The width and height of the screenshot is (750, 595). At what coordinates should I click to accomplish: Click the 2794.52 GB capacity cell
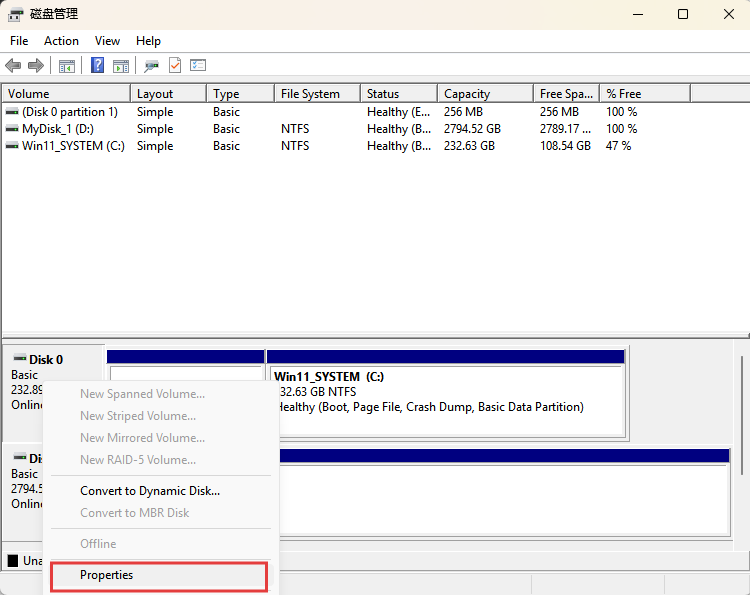point(472,129)
